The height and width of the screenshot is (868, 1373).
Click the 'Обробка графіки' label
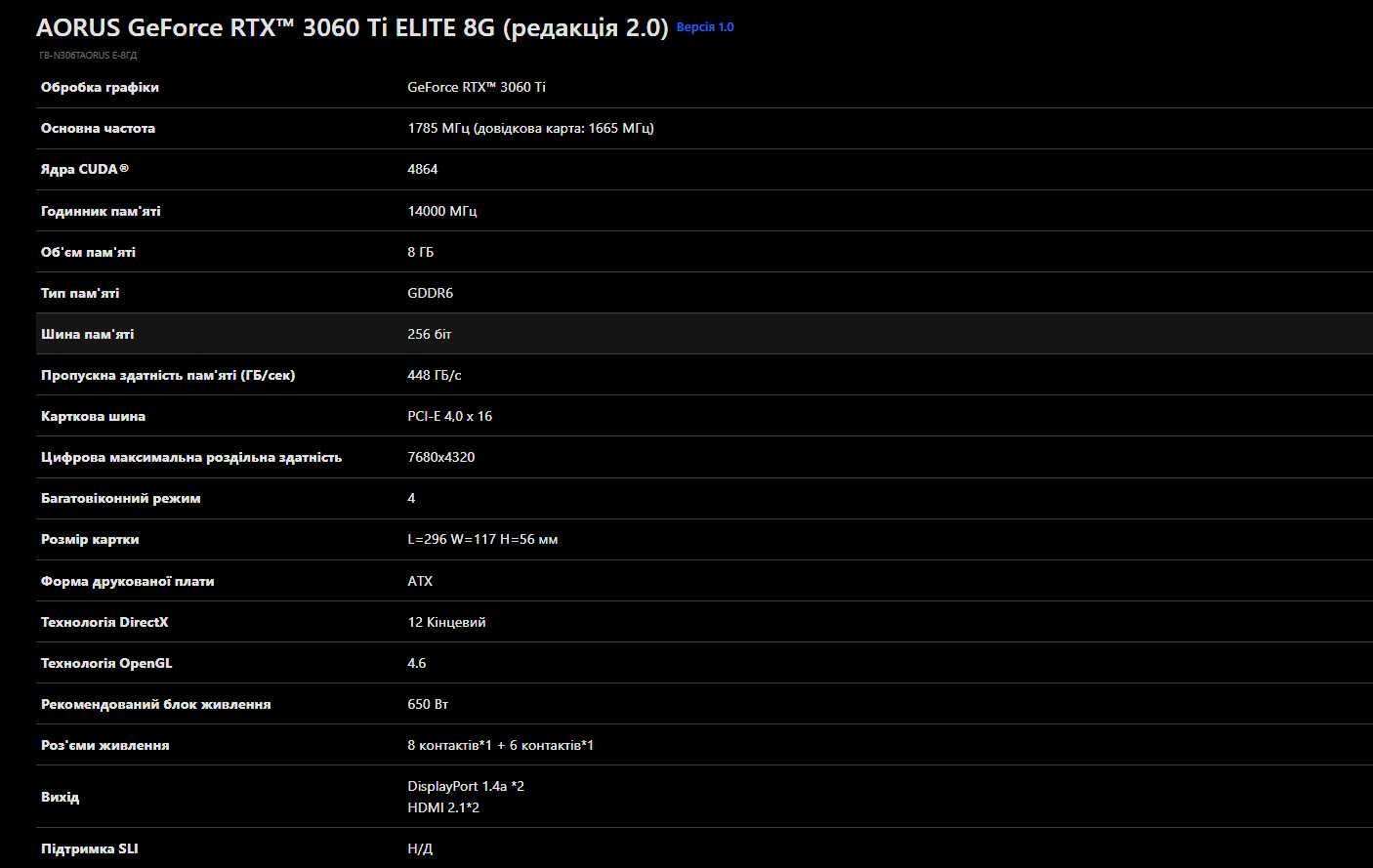tap(100, 87)
